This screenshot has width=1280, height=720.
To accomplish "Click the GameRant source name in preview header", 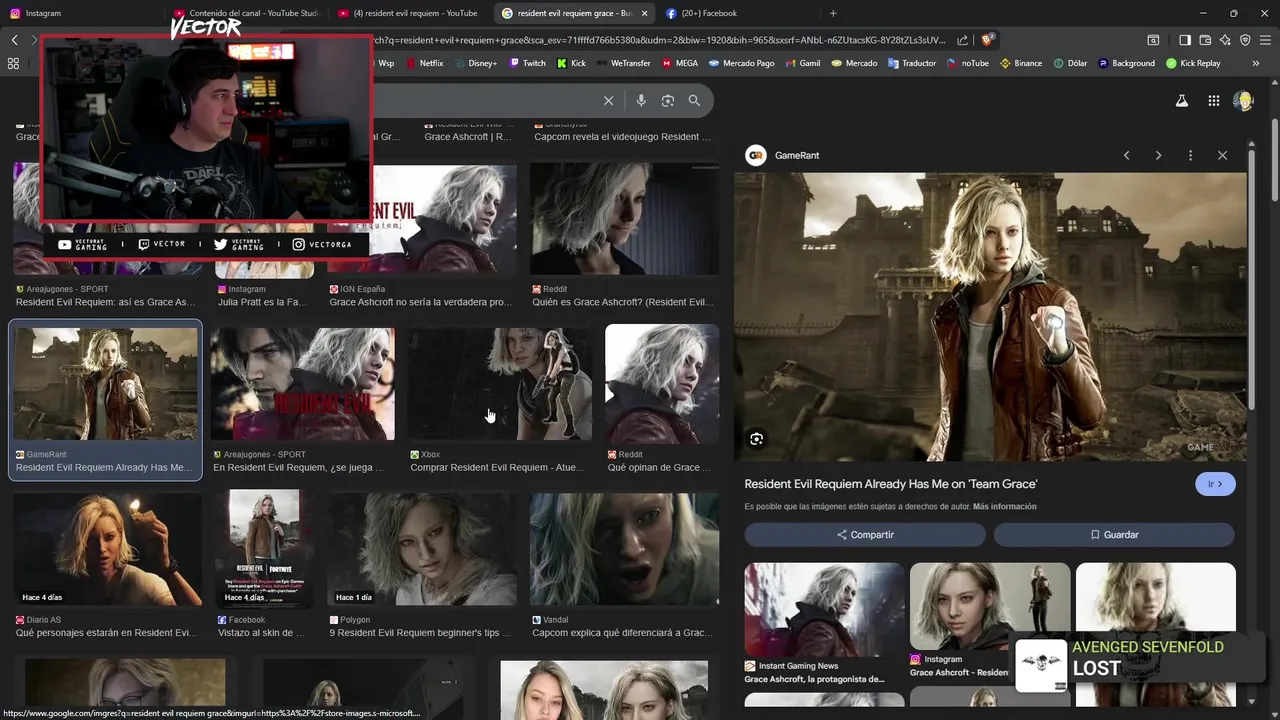I will [797, 155].
